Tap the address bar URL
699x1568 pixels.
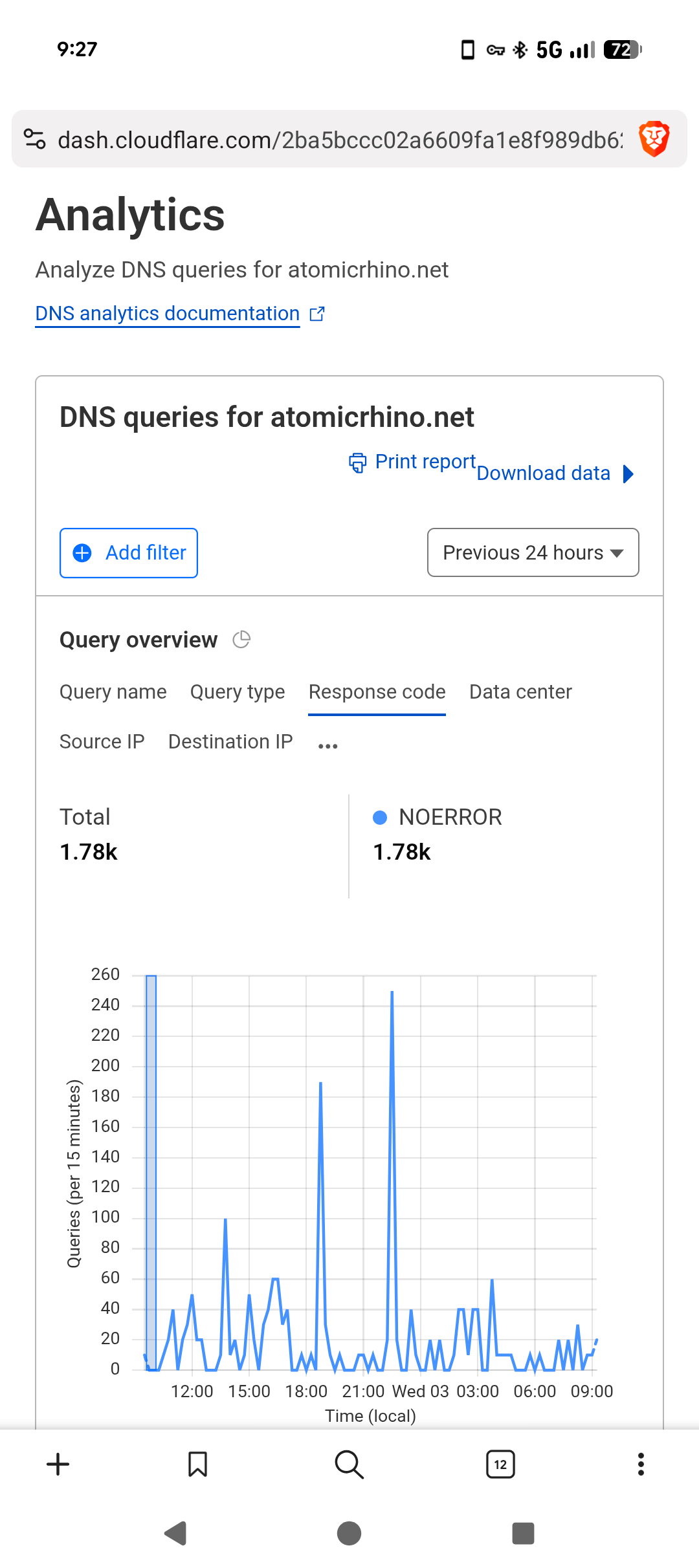pos(340,140)
